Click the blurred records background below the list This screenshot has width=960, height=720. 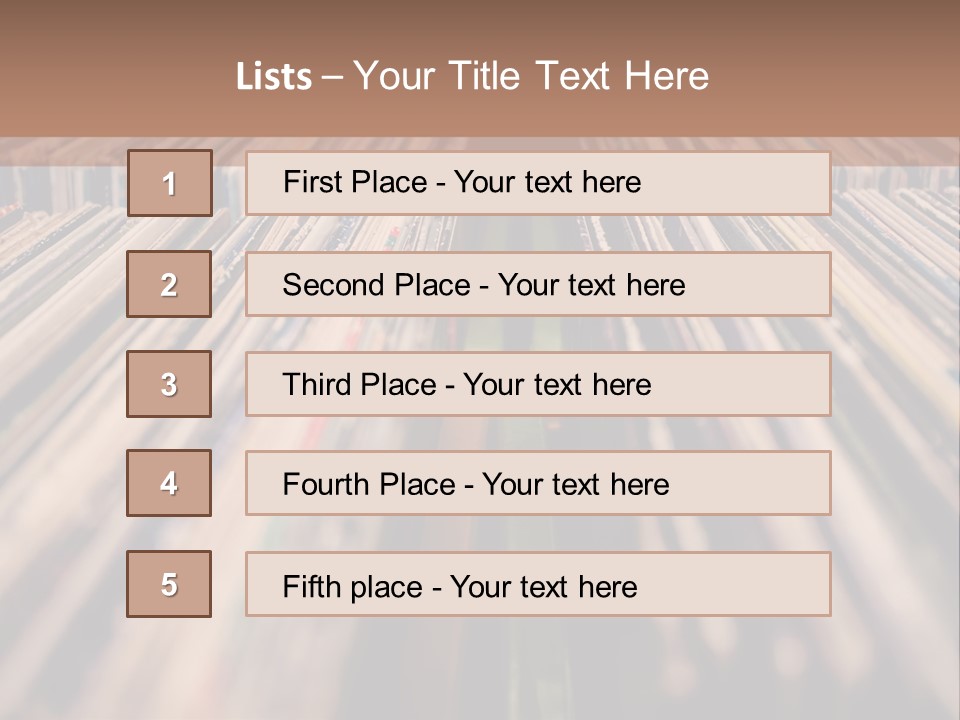pyautogui.click(x=480, y=670)
